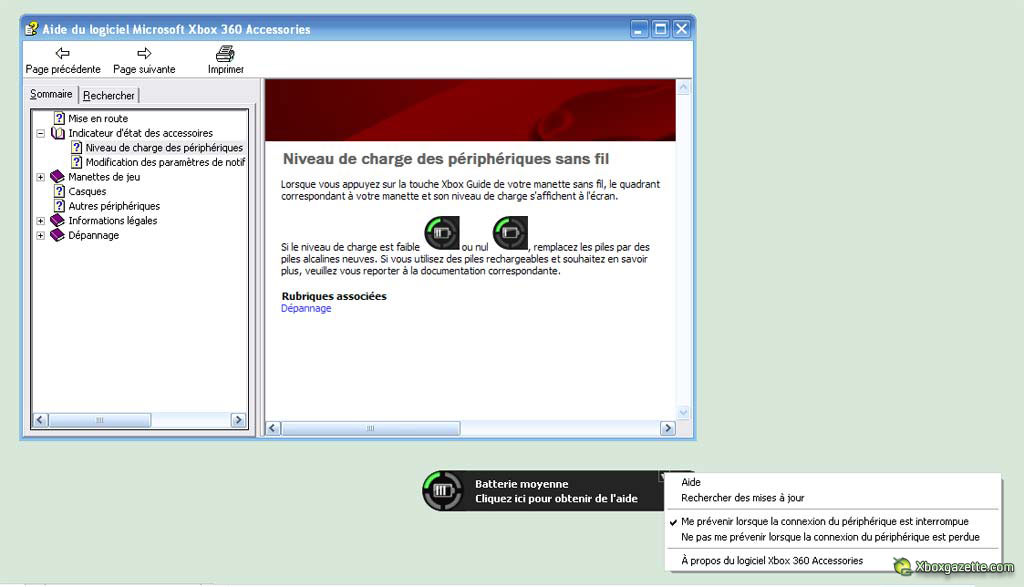This screenshot has height=587, width=1024.
Task: Click the Page précédente back arrow icon
Action: coord(62,53)
